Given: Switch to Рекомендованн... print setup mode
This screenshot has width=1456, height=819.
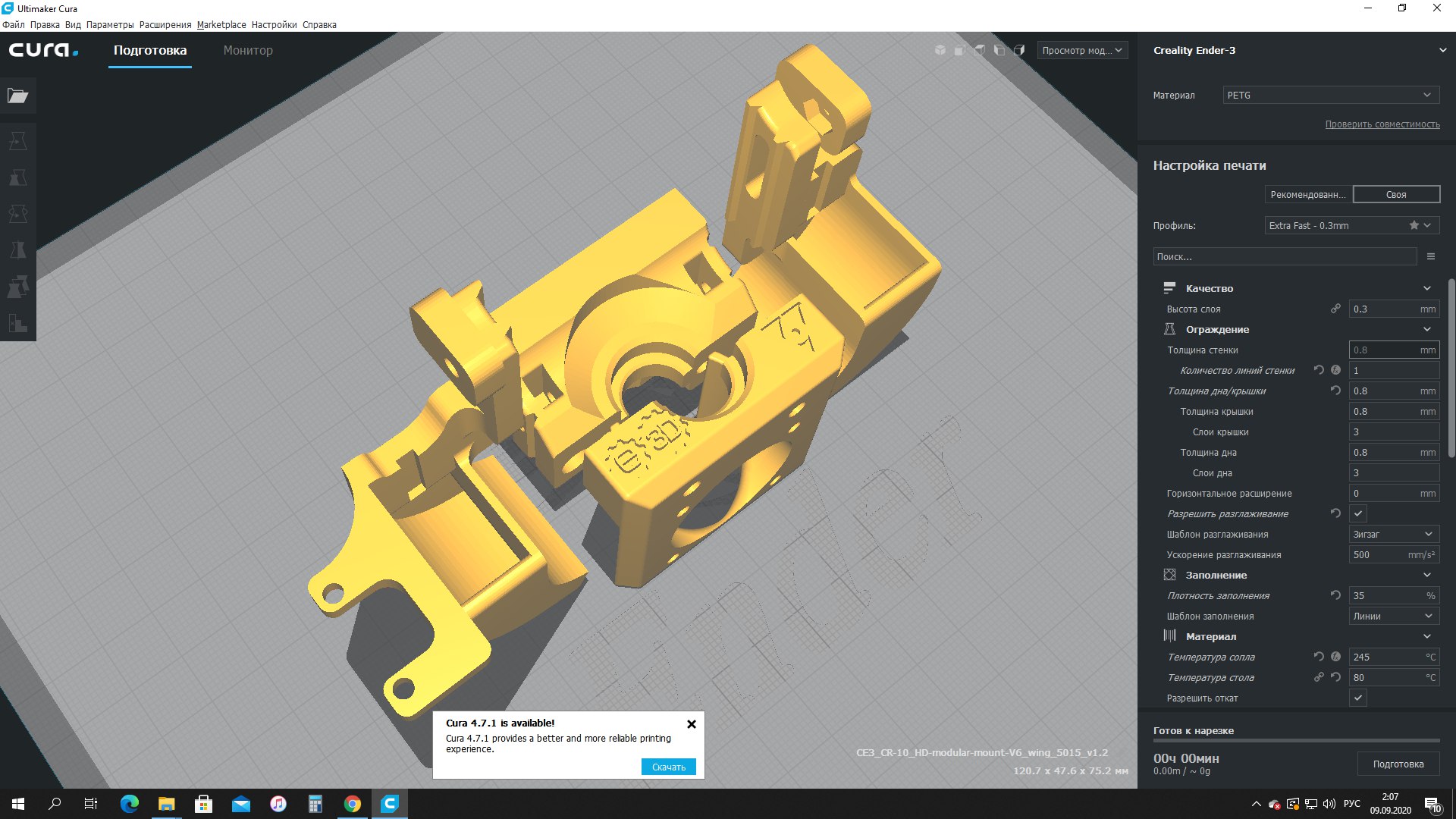Looking at the screenshot, I should click(x=1308, y=195).
